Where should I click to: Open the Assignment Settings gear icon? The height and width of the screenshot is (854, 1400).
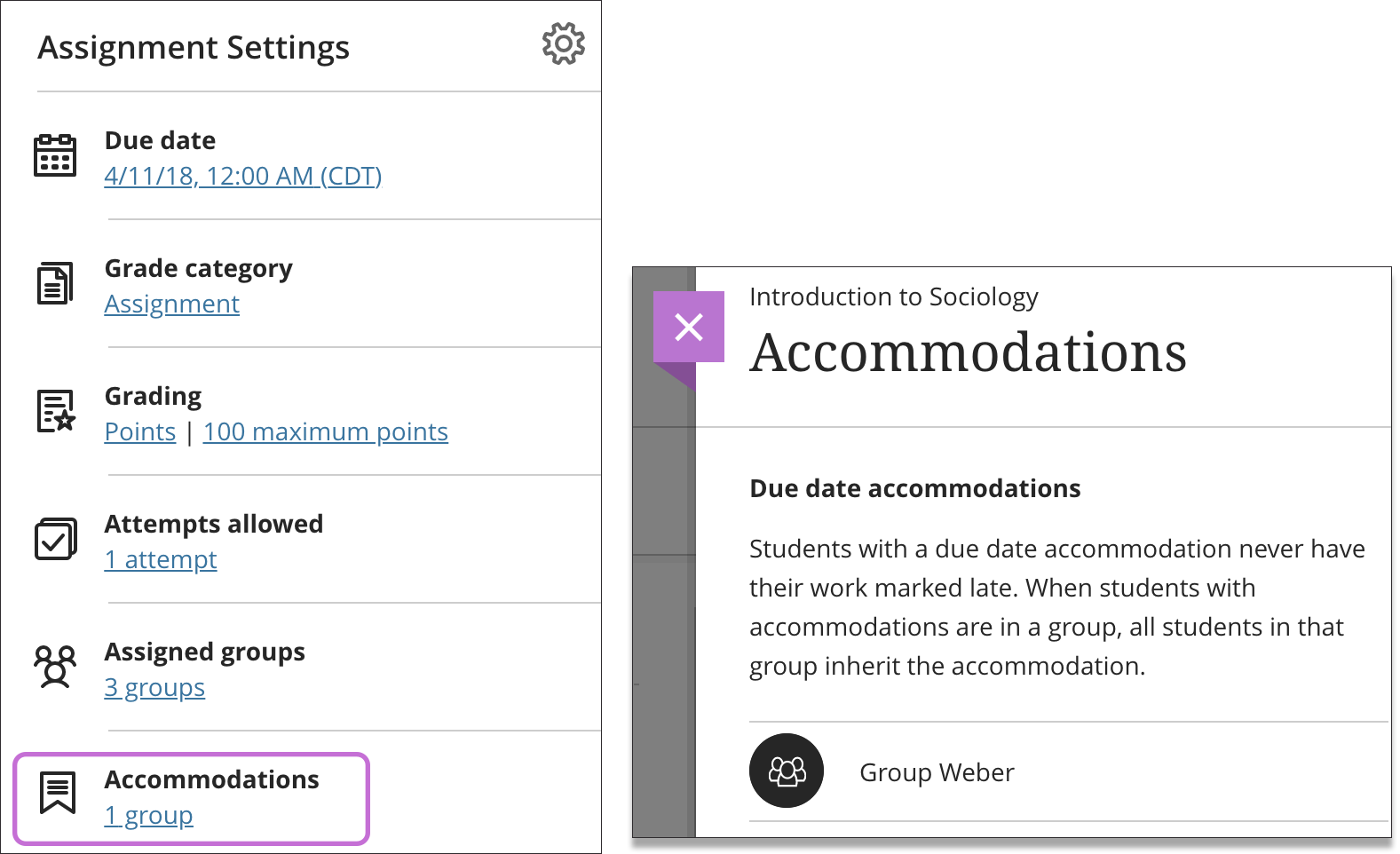564,43
